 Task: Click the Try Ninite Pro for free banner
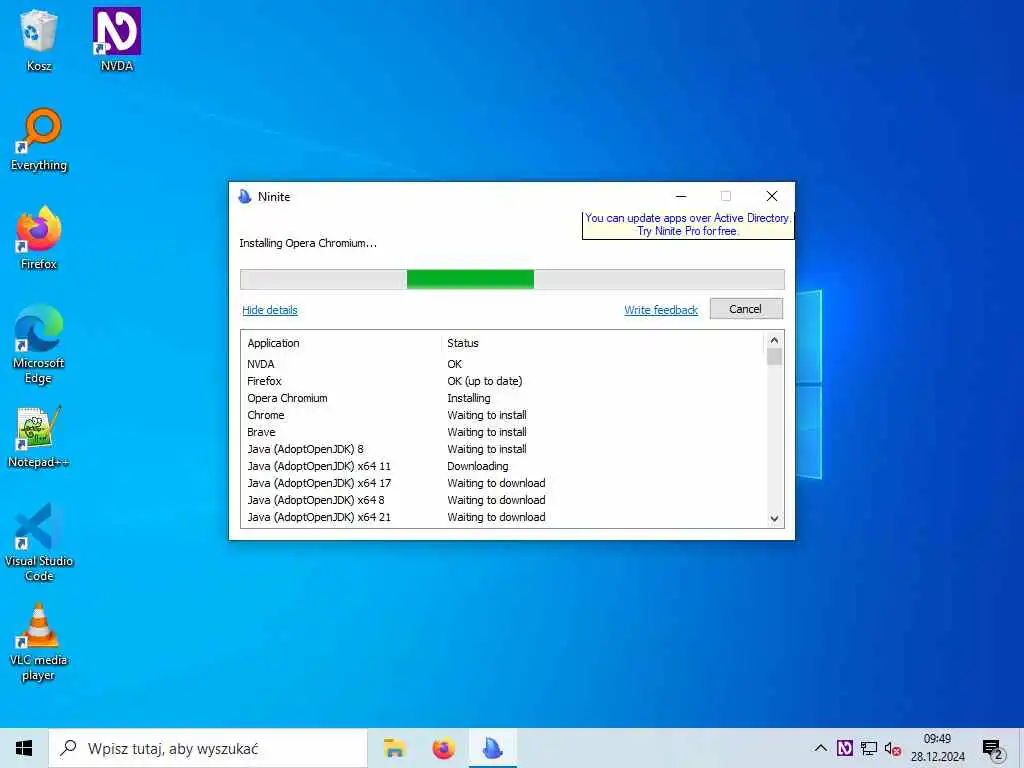(x=688, y=225)
